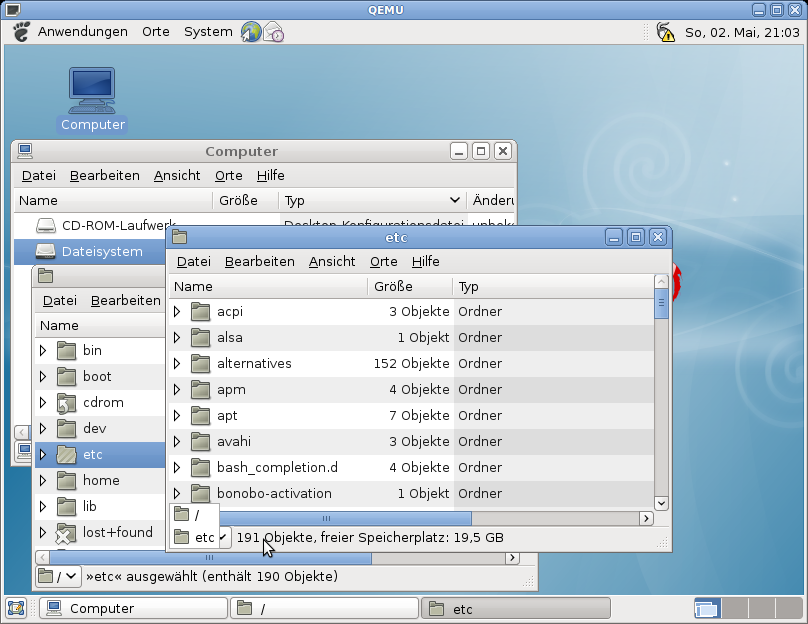Open the Hilfe menu in the etc window
808x624 pixels.
(426, 262)
